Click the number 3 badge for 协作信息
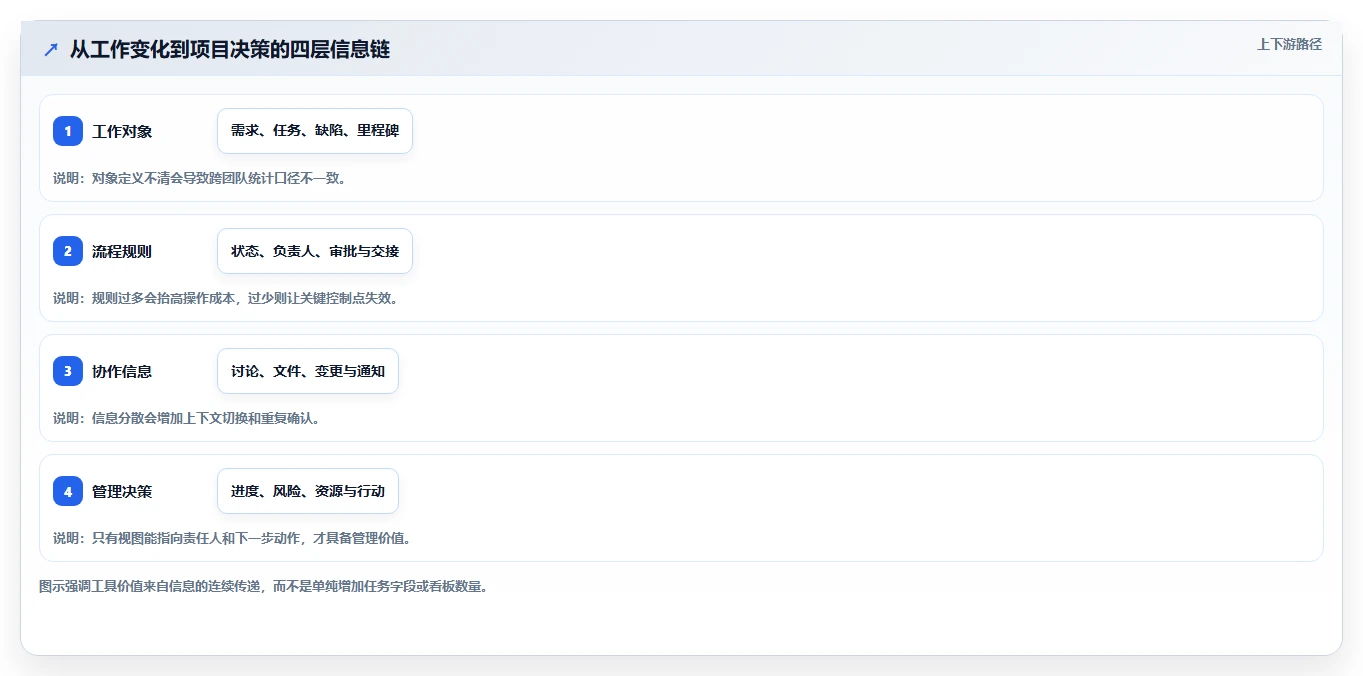Viewport: 1363px width, 676px height. [68, 371]
